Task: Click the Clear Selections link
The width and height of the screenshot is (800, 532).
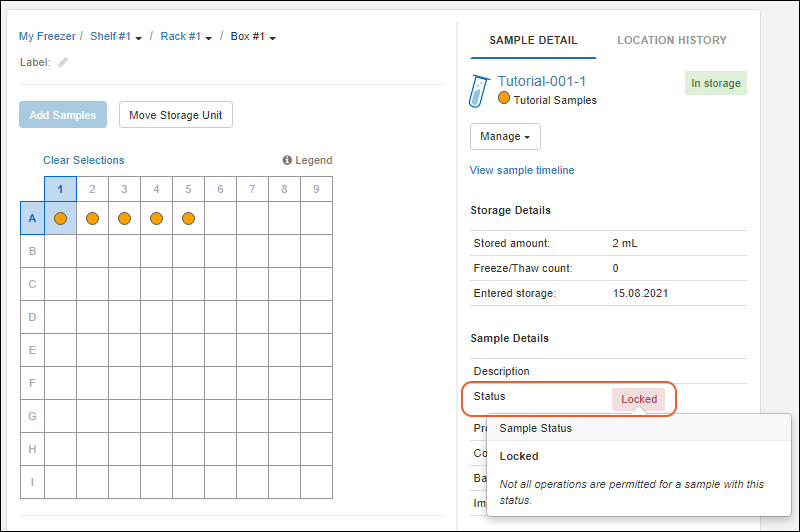Action: 84,160
